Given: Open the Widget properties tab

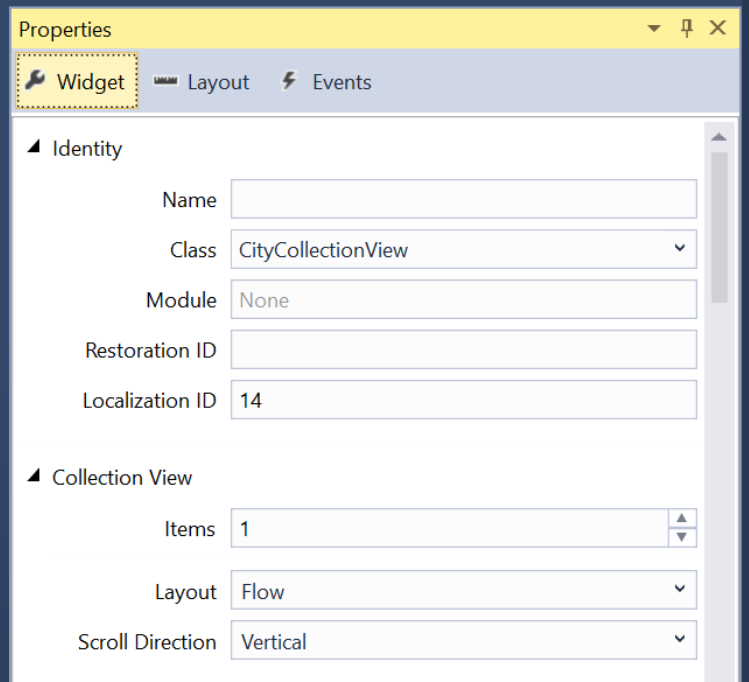Looking at the screenshot, I should point(76,82).
